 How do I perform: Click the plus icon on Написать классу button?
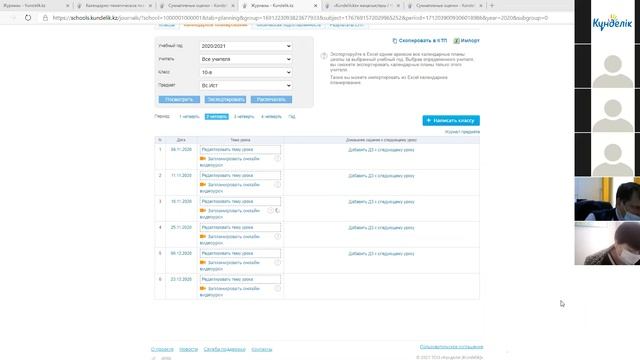point(429,120)
